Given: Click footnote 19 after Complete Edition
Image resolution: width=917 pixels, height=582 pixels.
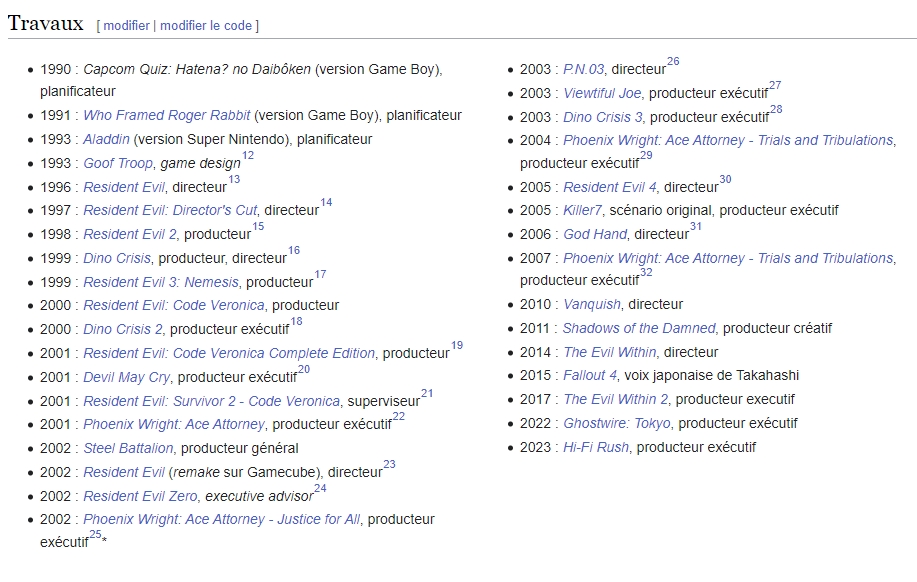Looking at the screenshot, I should (457, 346).
